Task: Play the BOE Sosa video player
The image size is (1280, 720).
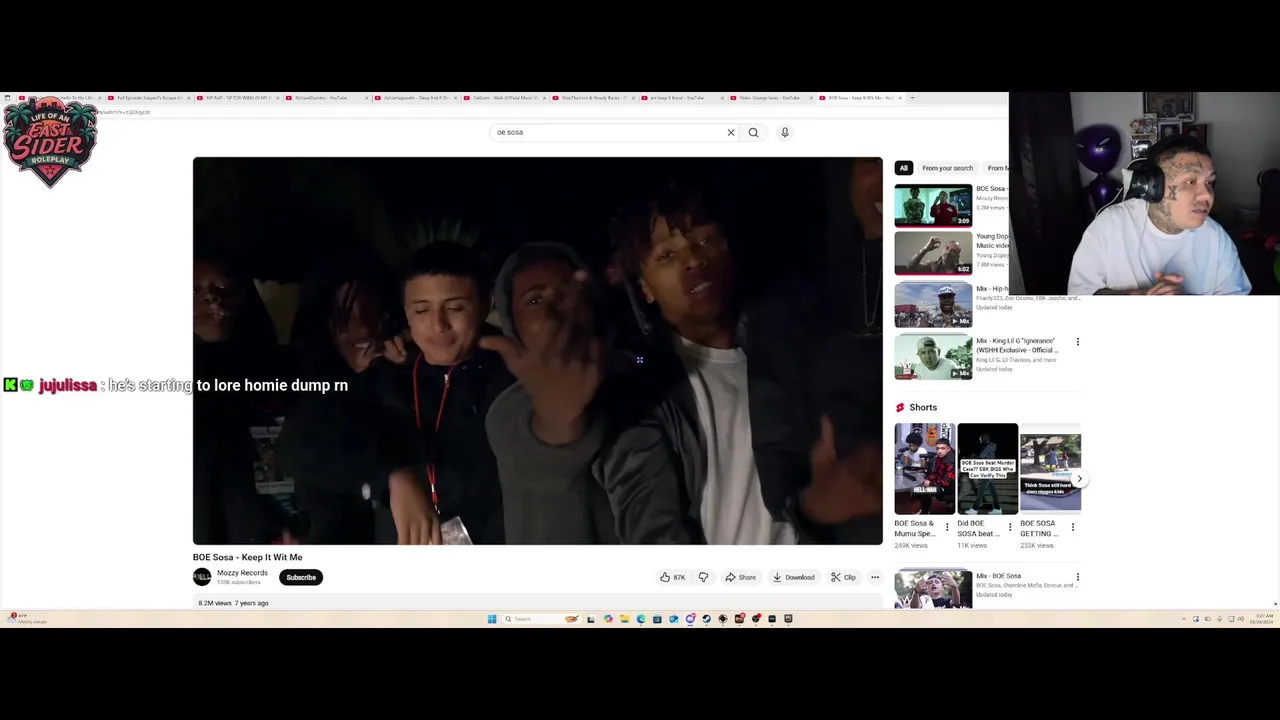Action: click(x=538, y=351)
